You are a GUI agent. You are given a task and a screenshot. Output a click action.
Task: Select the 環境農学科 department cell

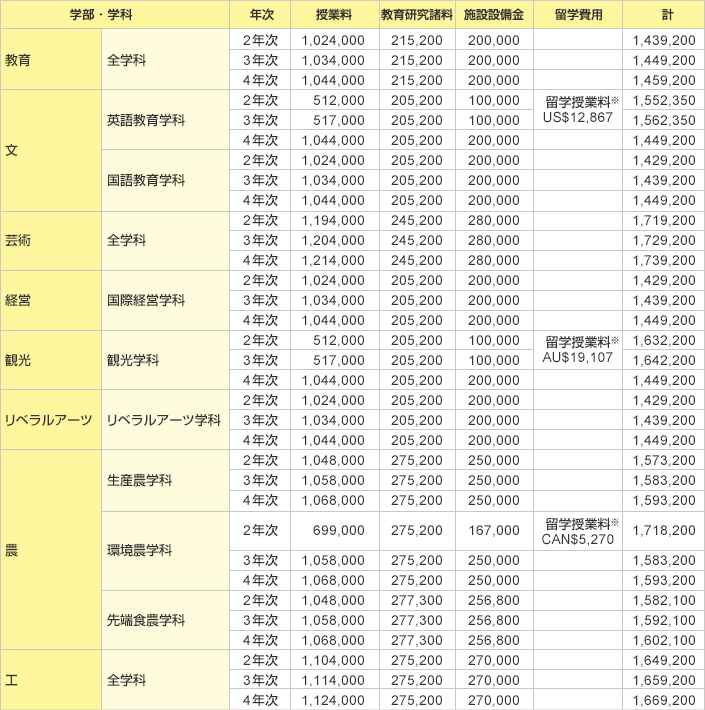pyautogui.click(x=165, y=551)
